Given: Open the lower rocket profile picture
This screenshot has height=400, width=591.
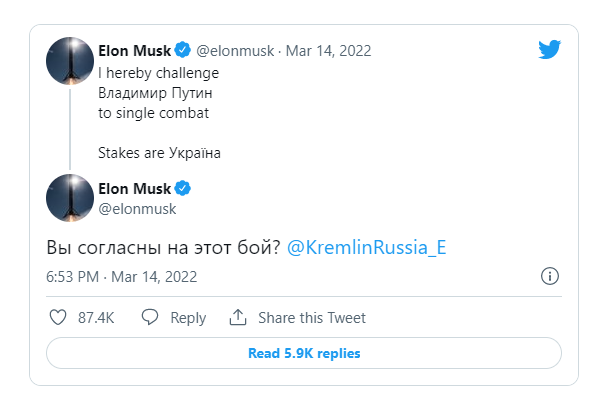Looking at the screenshot, I should point(70,198).
